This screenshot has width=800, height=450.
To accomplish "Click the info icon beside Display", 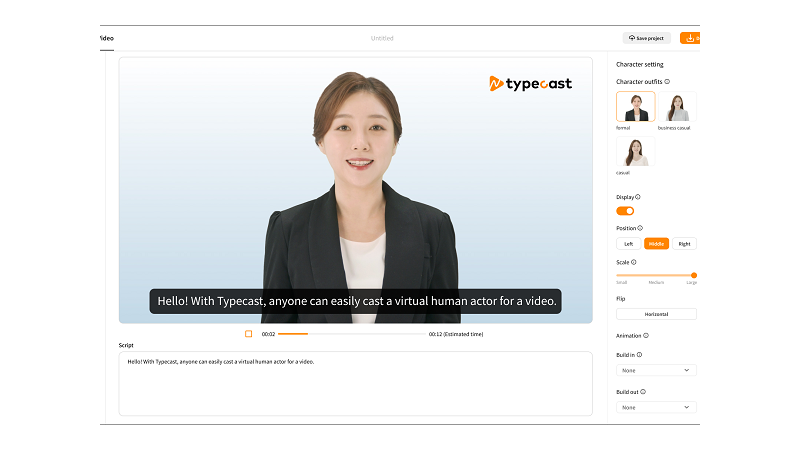I will pyautogui.click(x=638, y=197).
